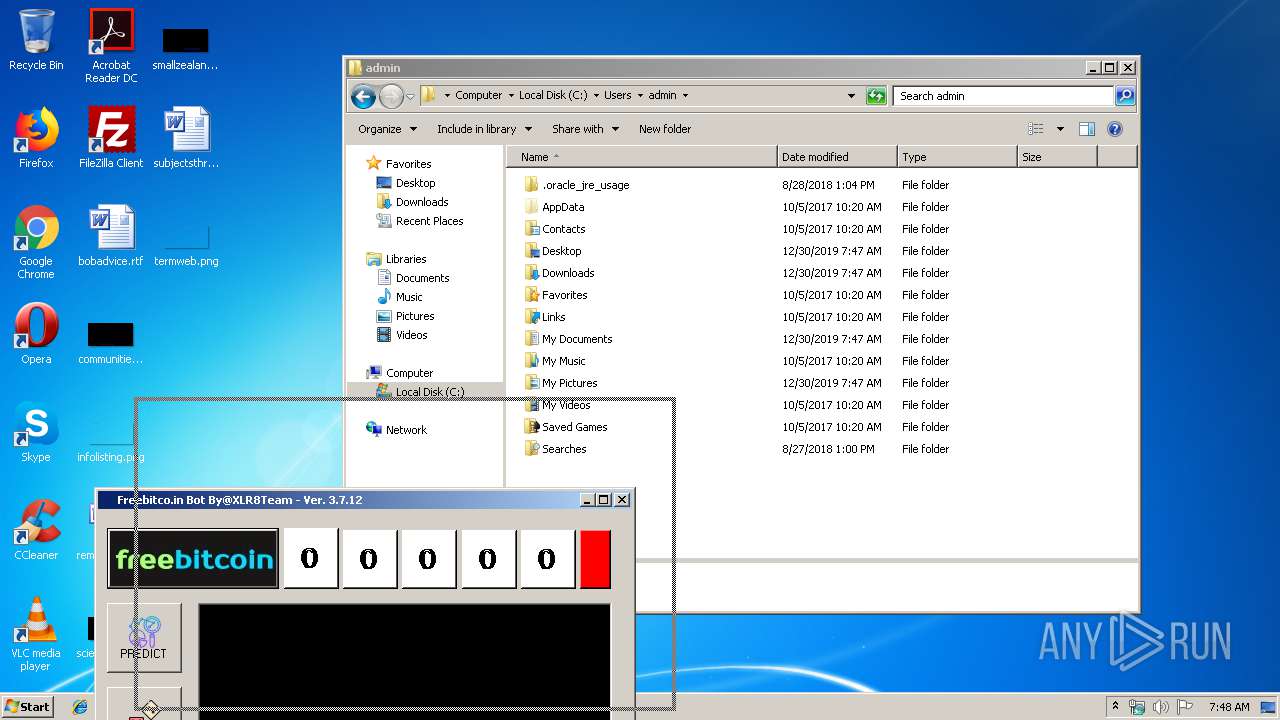The width and height of the screenshot is (1280, 720).
Task: Click the Search admin input field
Action: 1003,96
